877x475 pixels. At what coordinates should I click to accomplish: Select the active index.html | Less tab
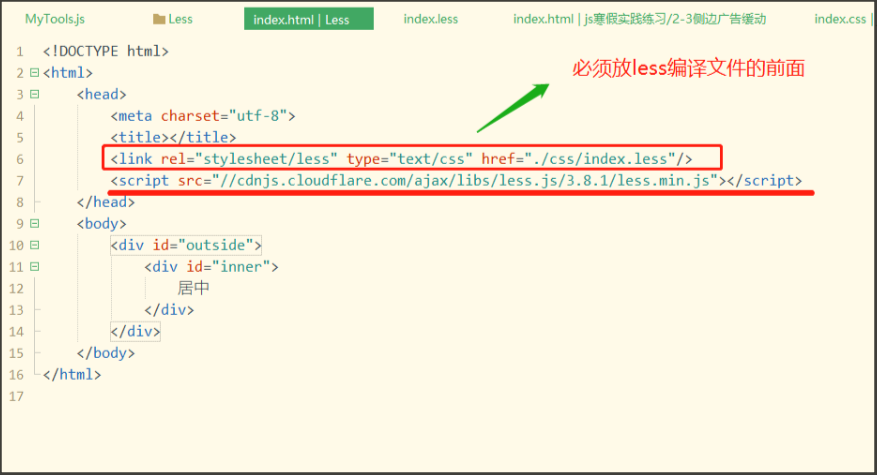click(x=308, y=19)
